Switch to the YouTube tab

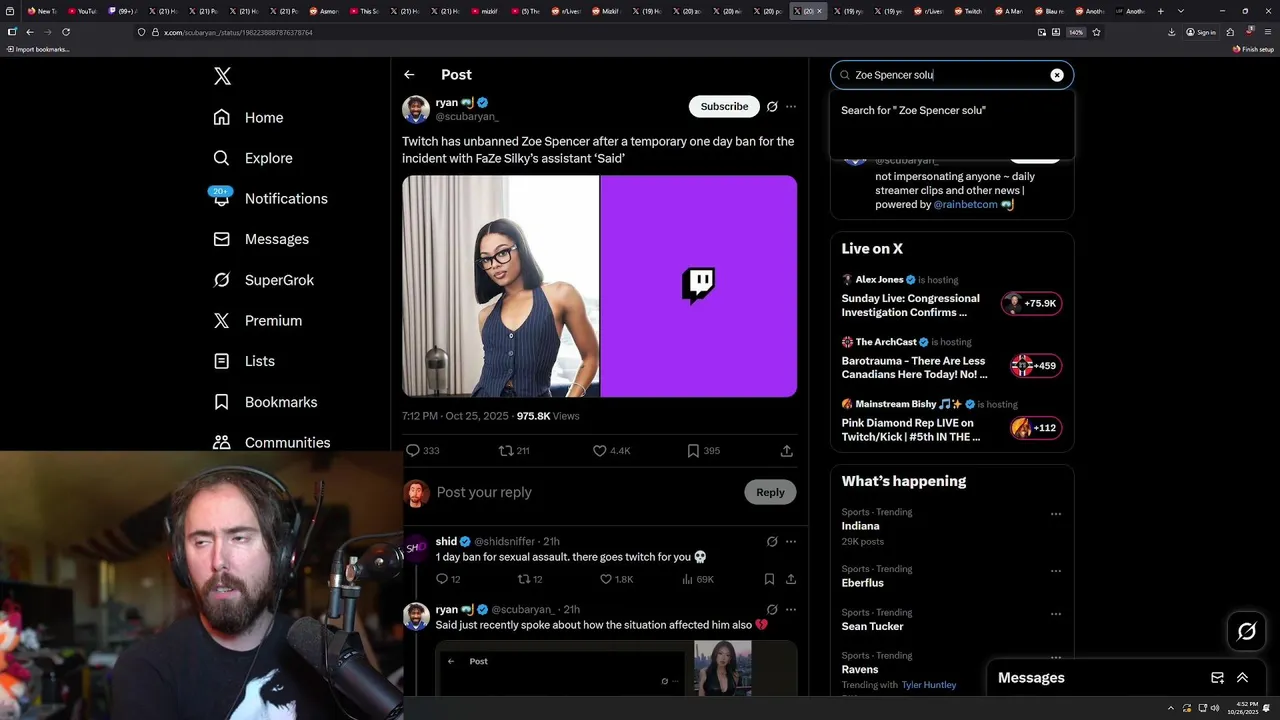tap(82, 11)
